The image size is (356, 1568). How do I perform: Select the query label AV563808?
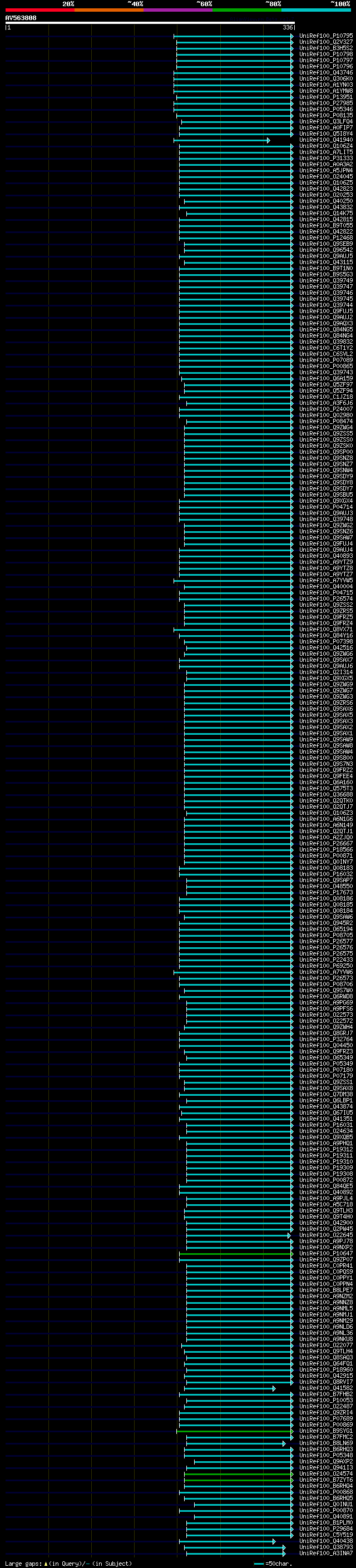coord(21,18)
